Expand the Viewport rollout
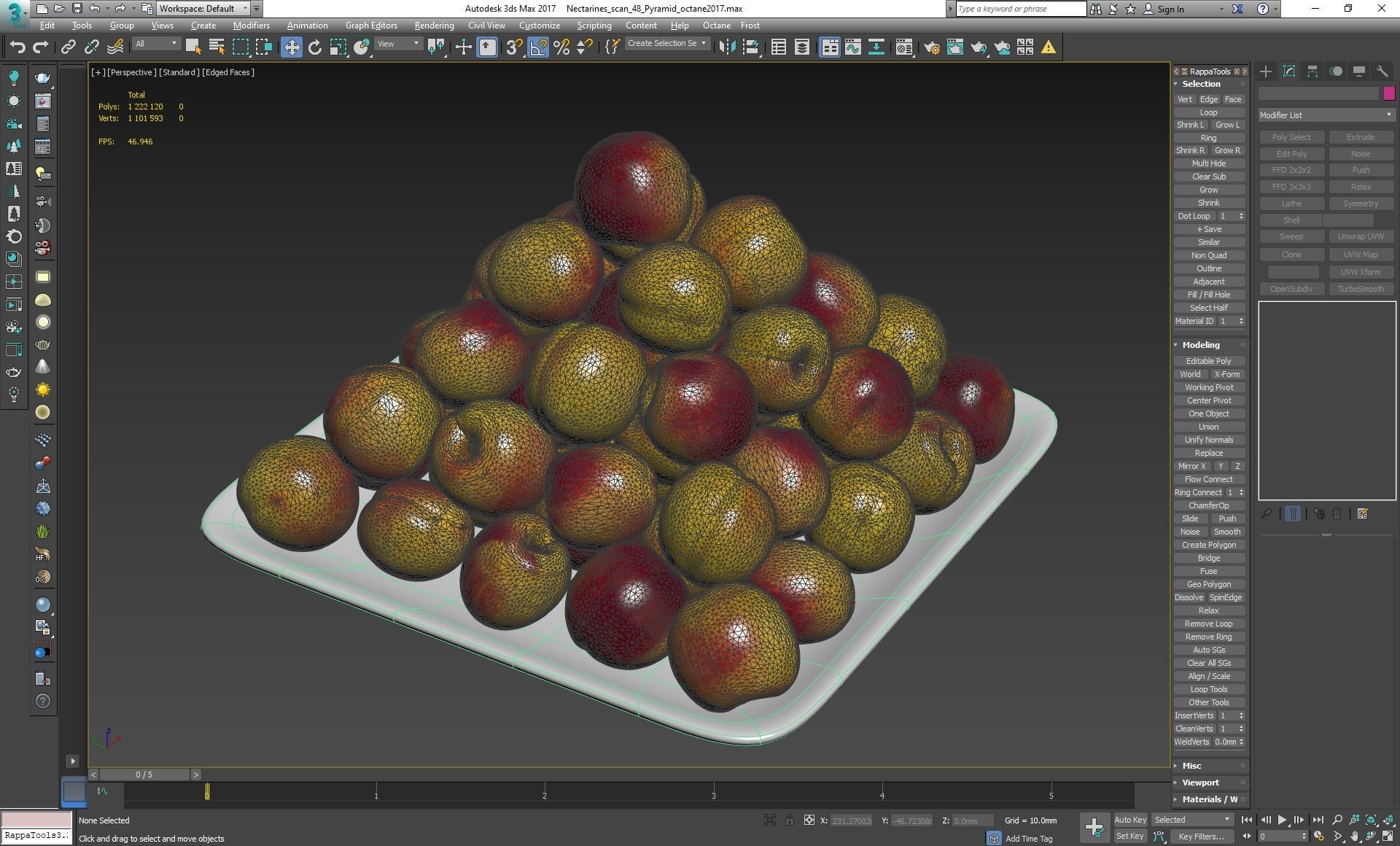This screenshot has width=1400, height=846. (x=1200, y=783)
